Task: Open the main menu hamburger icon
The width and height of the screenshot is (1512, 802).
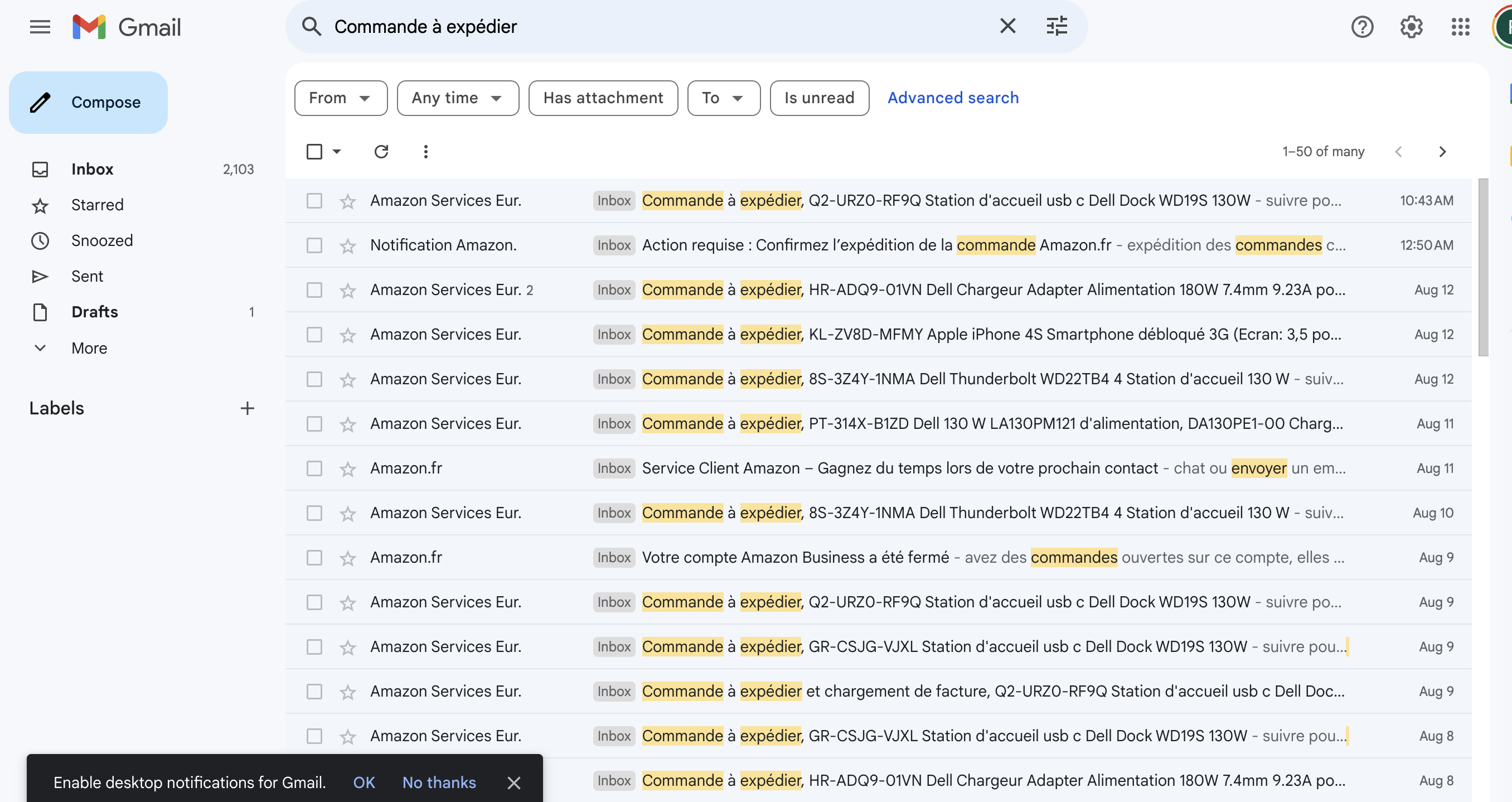Action: tap(40, 27)
